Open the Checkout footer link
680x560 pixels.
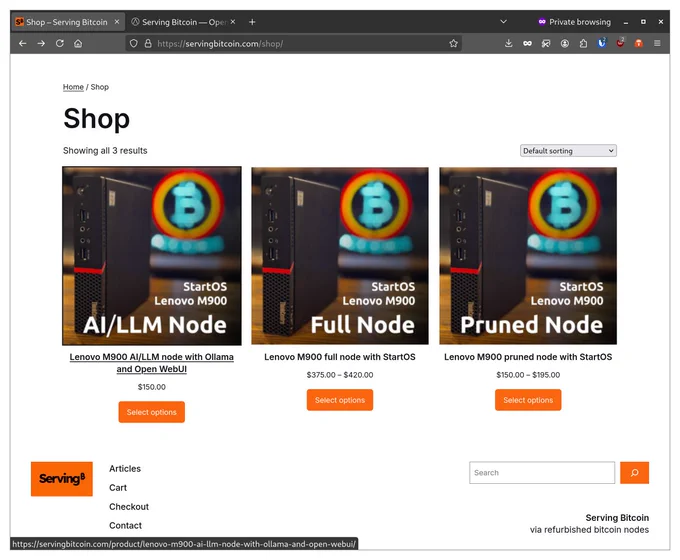tap(129, 507)
